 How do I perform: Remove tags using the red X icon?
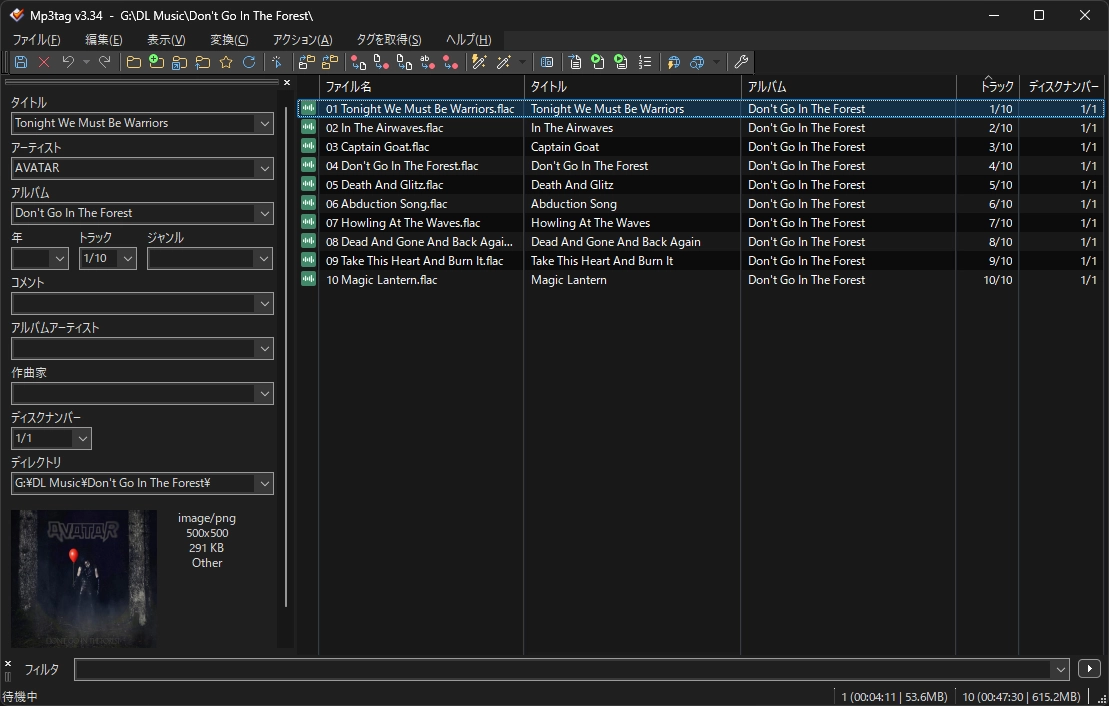(44, 62)
